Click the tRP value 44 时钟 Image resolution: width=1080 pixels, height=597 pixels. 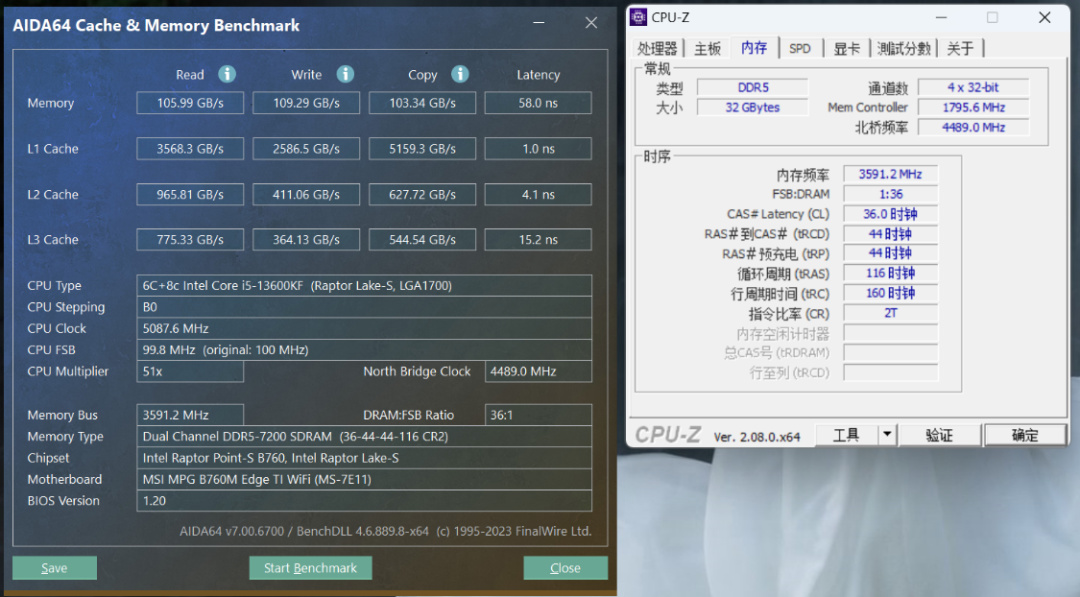891,253
